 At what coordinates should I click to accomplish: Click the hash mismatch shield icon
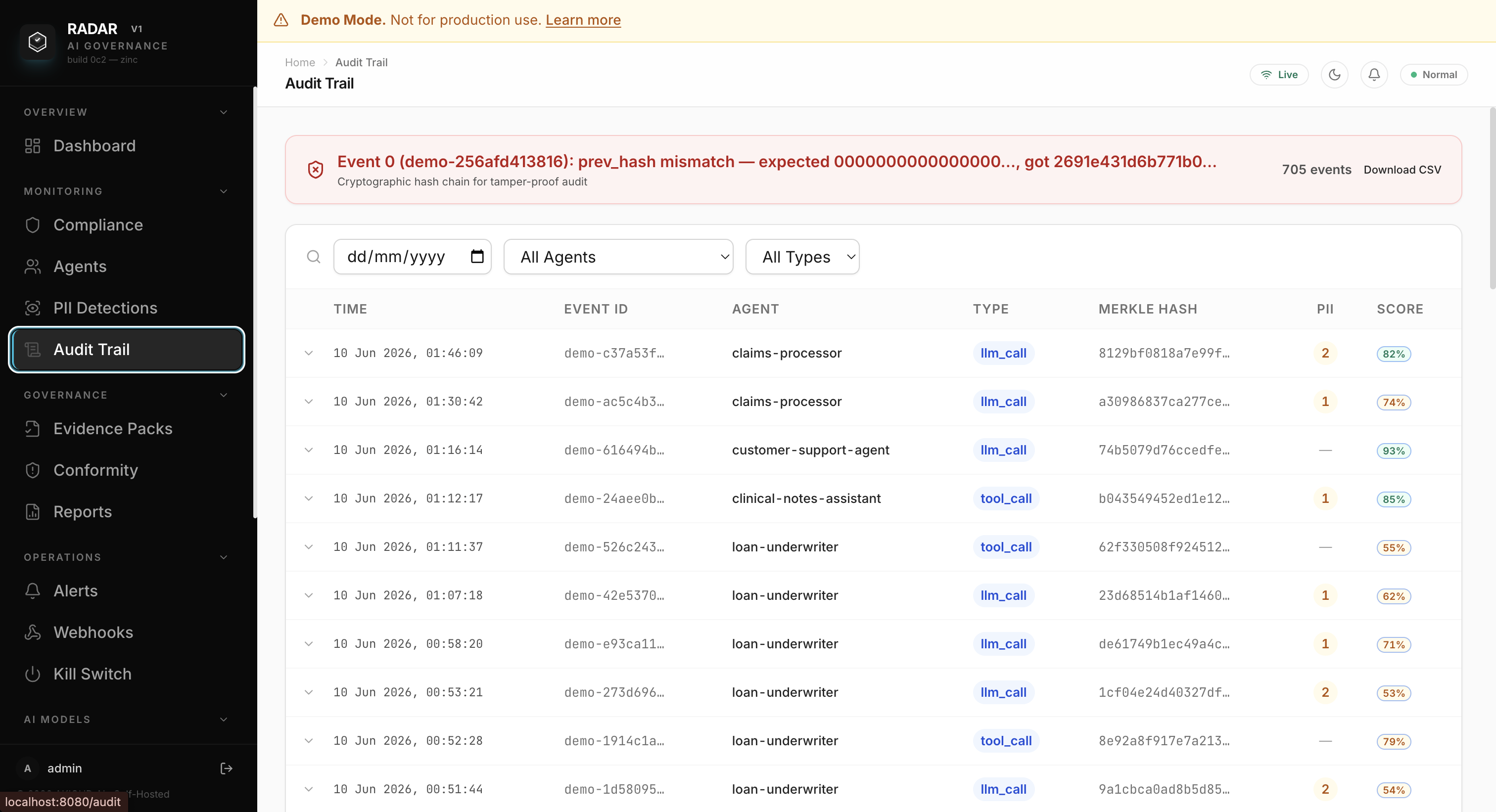pyautogui.click(x=315, y=170)
